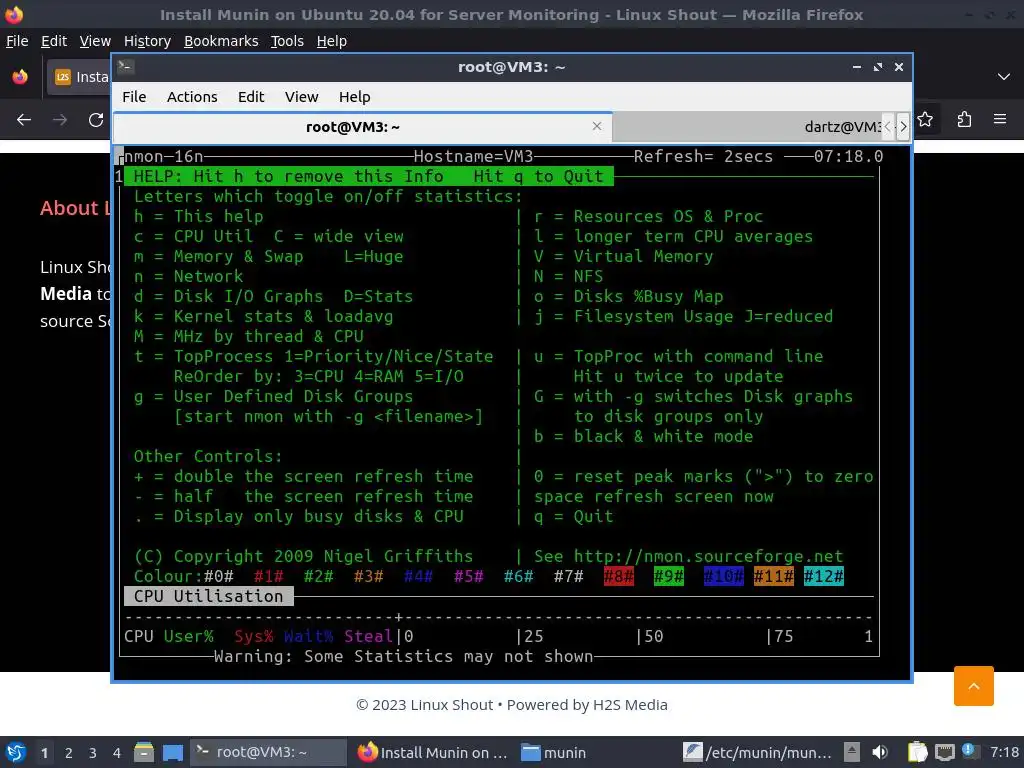1024x768 pixels.
Task: Click the red #8# colour sample
Action: point(618,576)
